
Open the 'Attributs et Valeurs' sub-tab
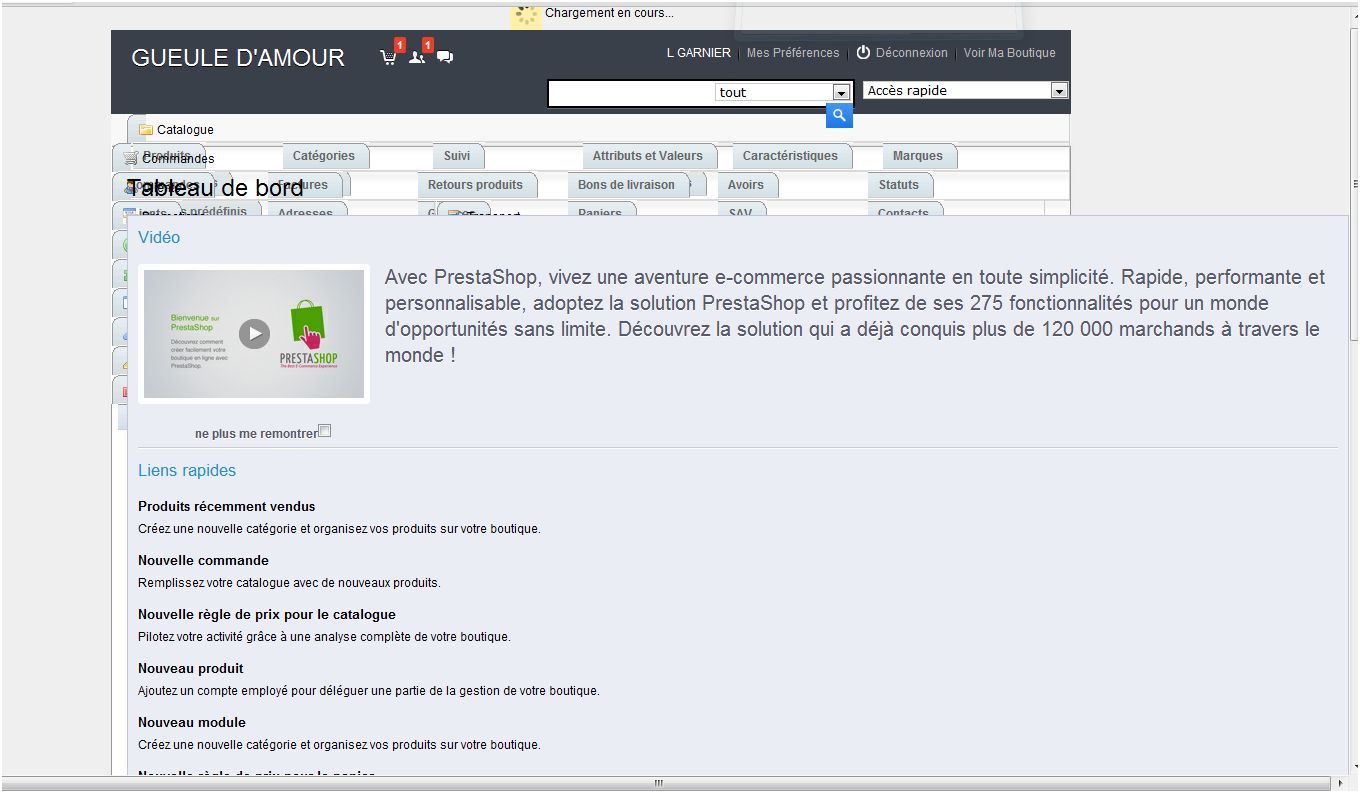coord(647,156)
